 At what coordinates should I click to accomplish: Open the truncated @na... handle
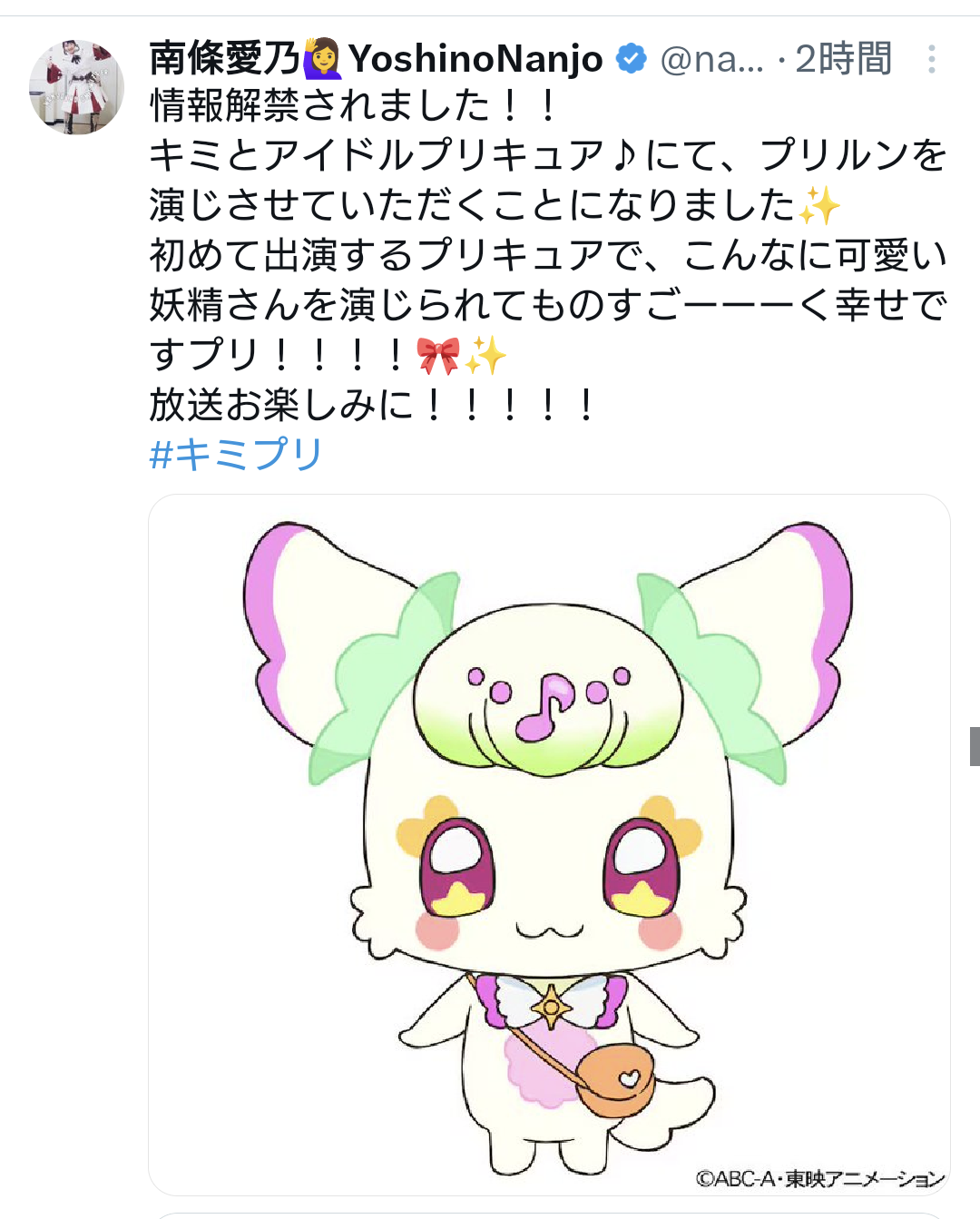(712, 60)
